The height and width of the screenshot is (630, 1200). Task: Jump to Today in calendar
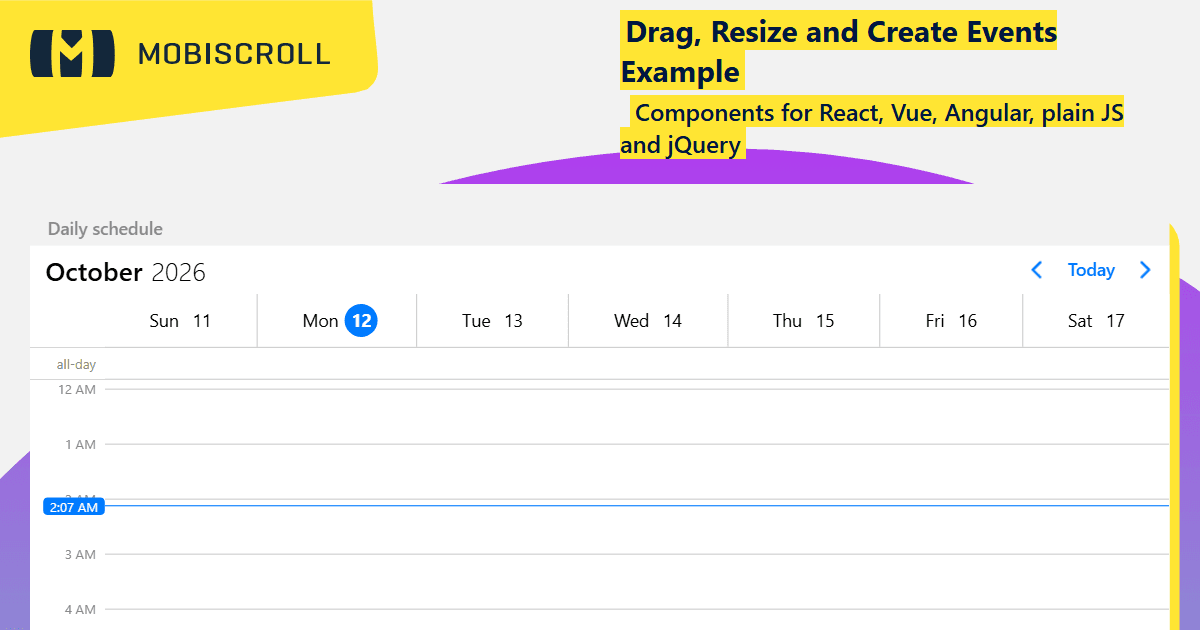tap(1091, 270)
